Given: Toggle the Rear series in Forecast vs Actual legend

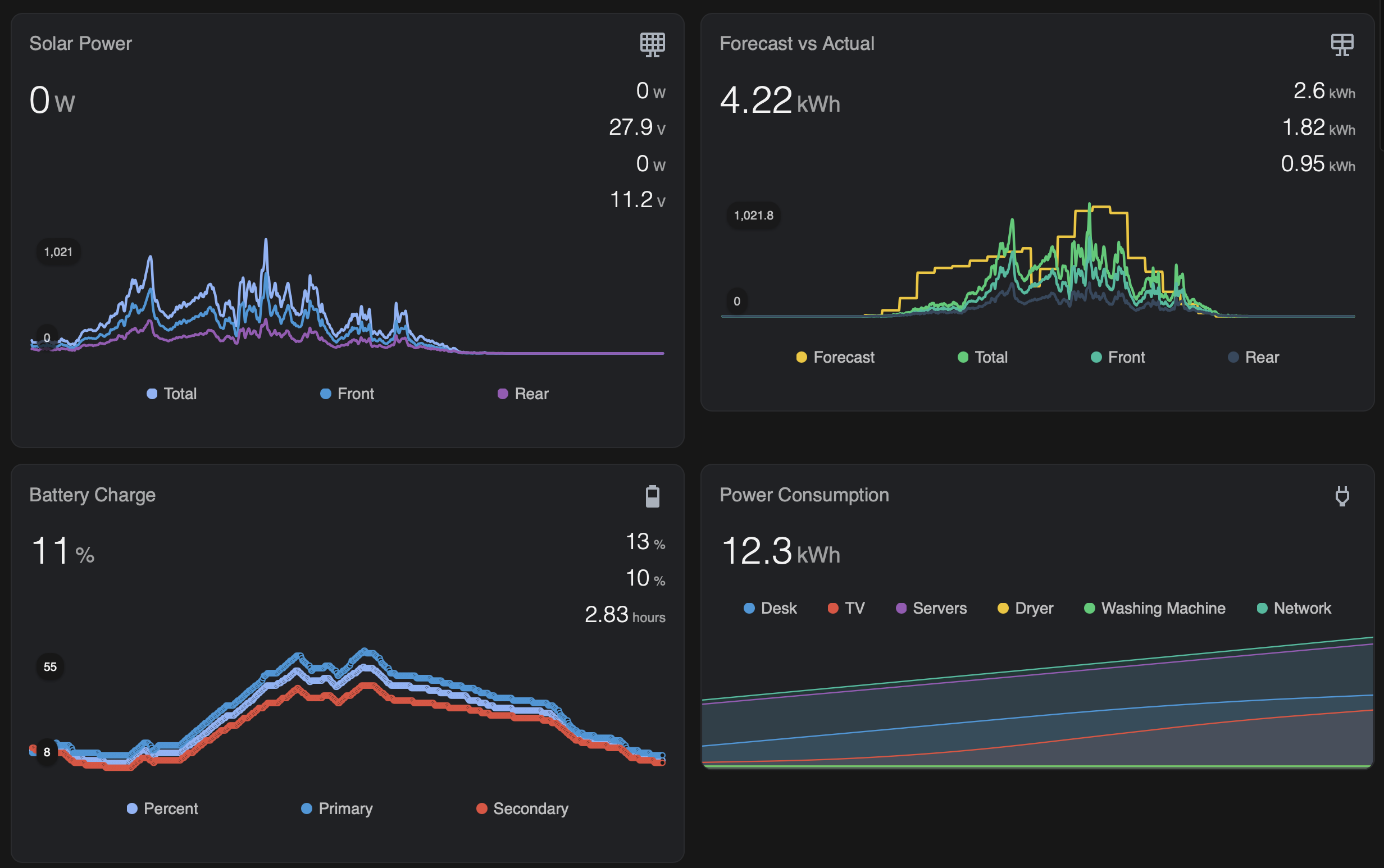Looking at the screenshot, I should pyautogui.click(x=1253, y=357).
